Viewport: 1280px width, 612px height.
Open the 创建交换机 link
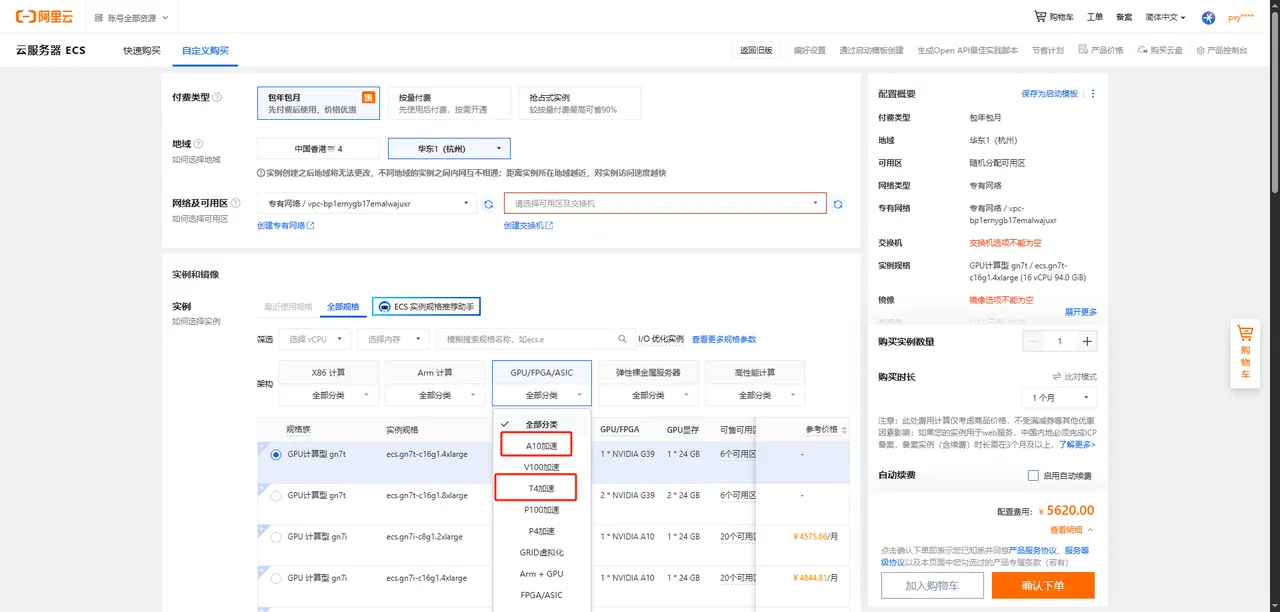pyautogui.click(x=528, y=226)
